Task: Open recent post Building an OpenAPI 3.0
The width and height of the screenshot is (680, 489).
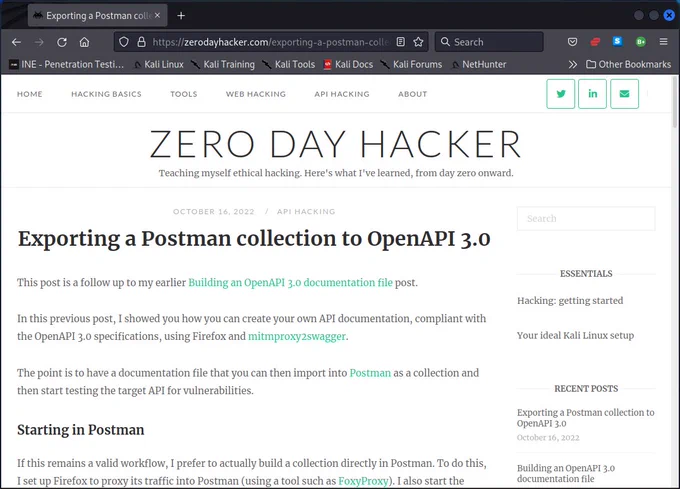Action: tap(566, 473)
